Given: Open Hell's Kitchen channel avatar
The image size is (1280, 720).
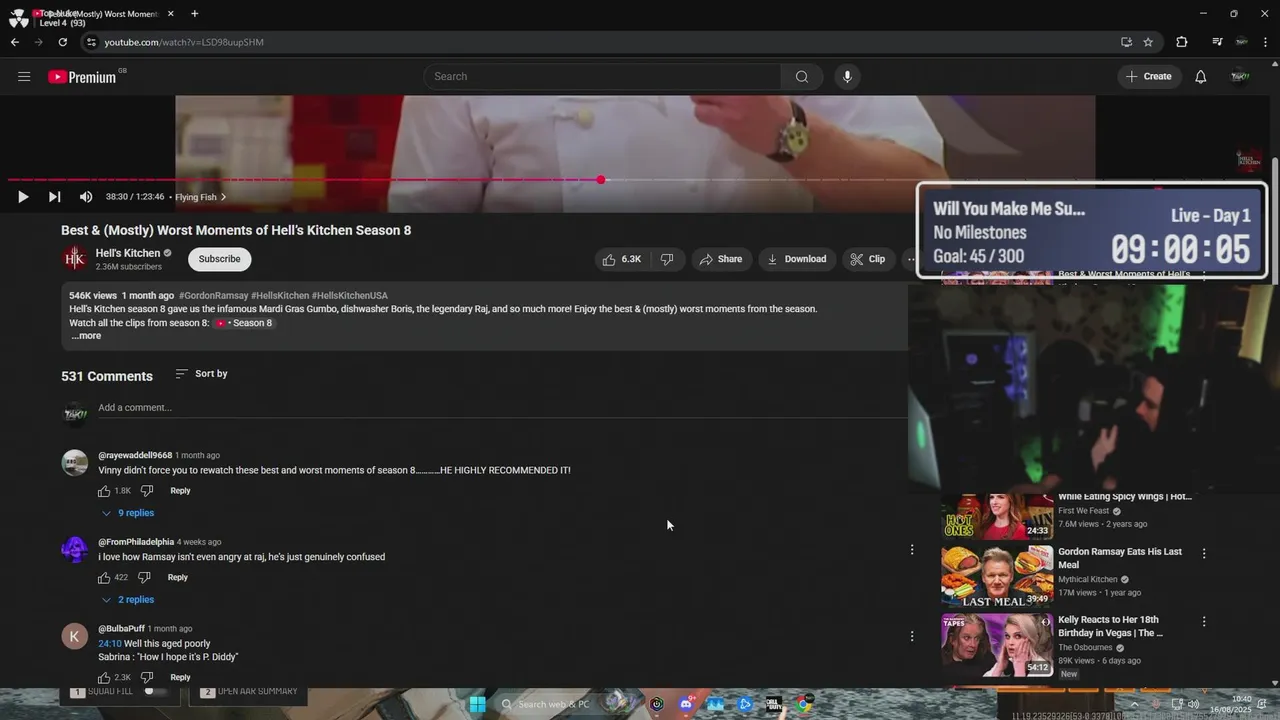Looking at the screenshot, I should 75,259.
